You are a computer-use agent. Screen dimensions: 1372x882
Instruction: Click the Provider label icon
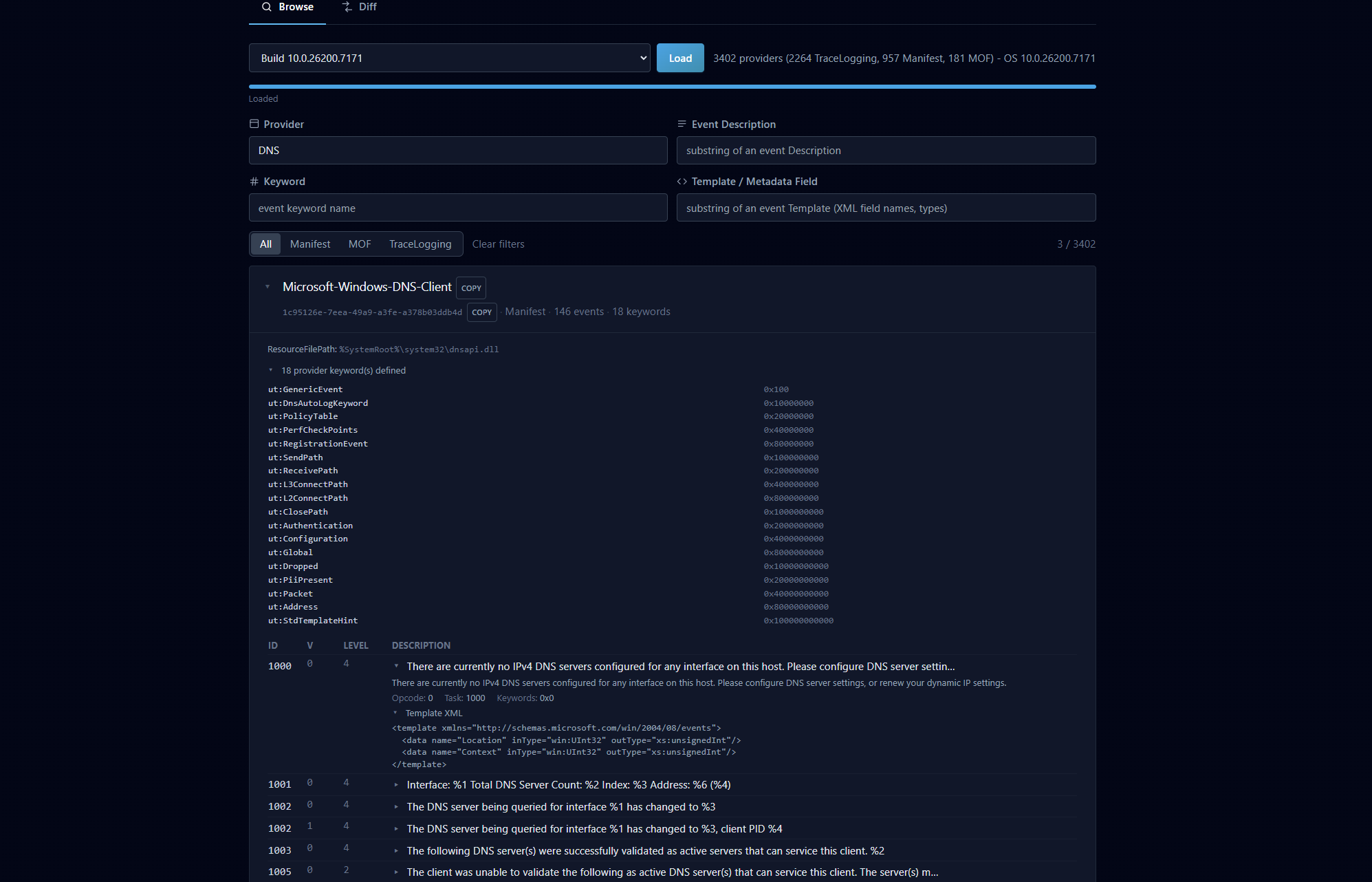coord(254,124)
